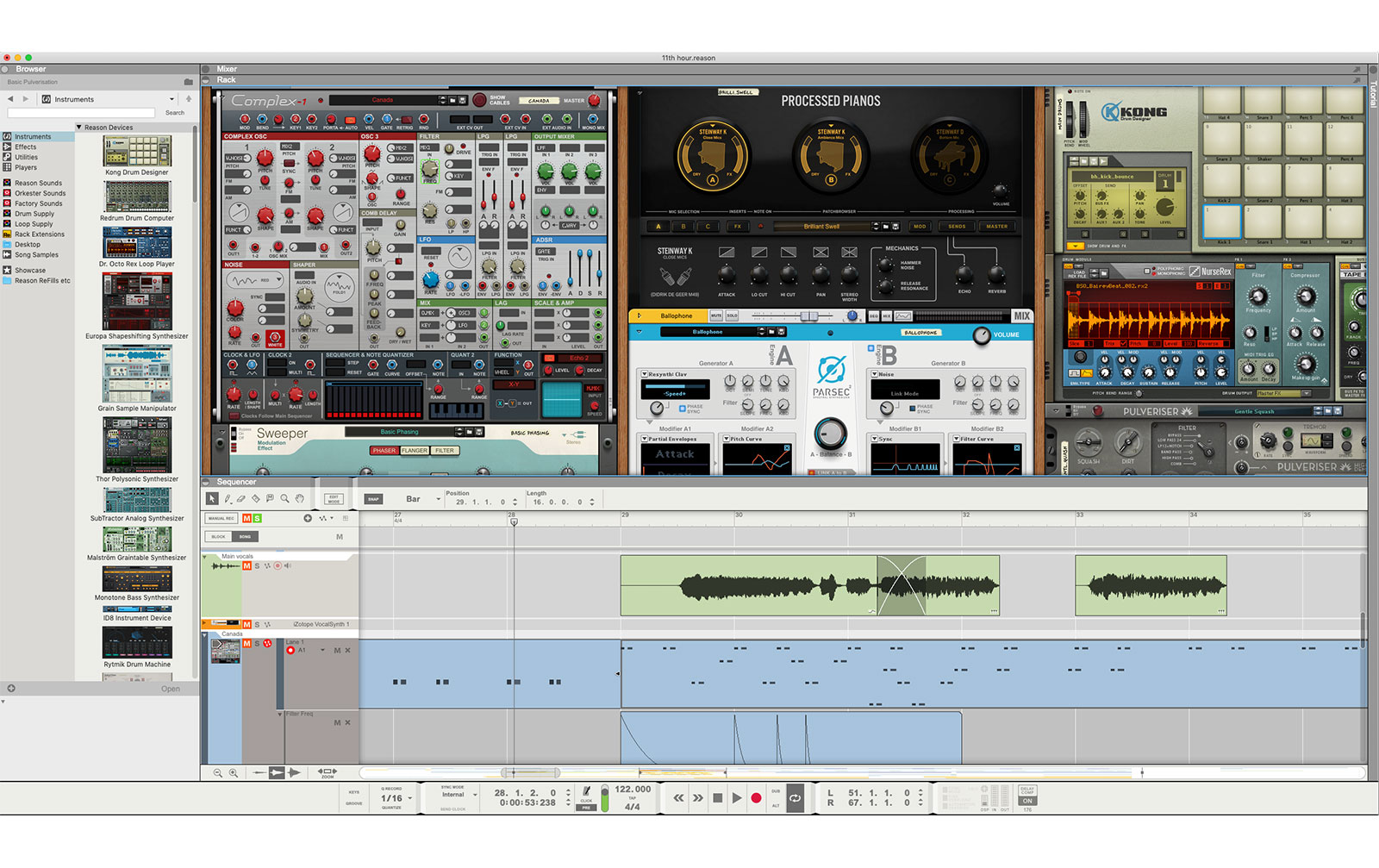Start playback with the play button
1379x868 pixels.
tap(736, 798)
